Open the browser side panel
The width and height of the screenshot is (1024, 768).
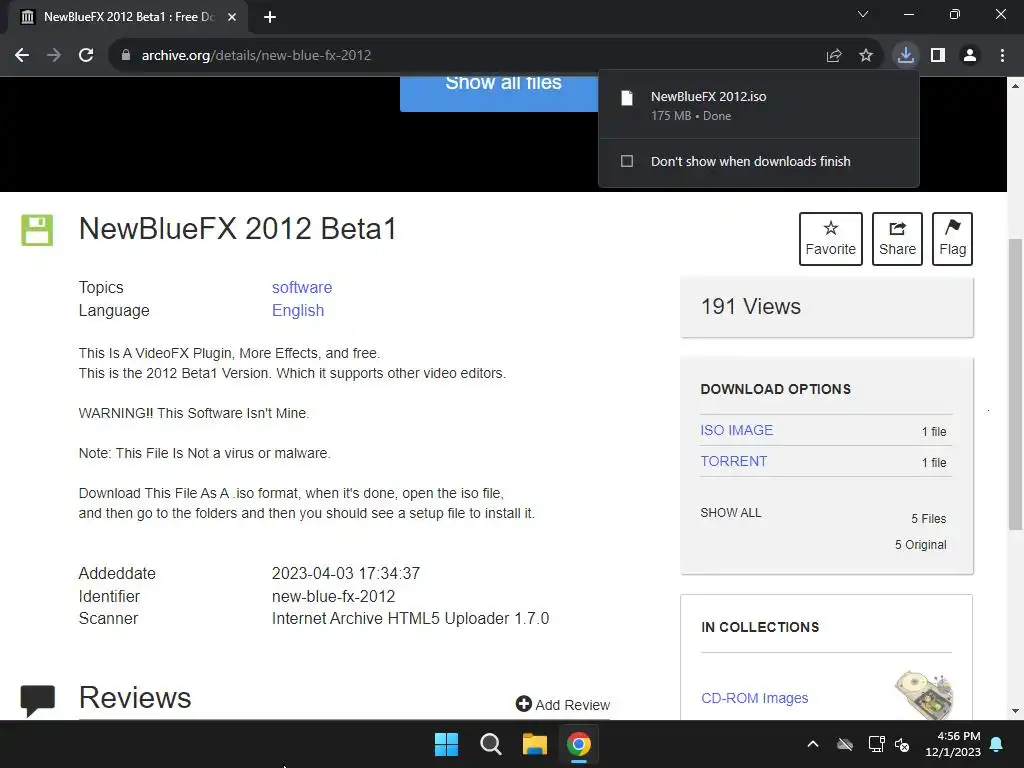[x=938, y=56]
